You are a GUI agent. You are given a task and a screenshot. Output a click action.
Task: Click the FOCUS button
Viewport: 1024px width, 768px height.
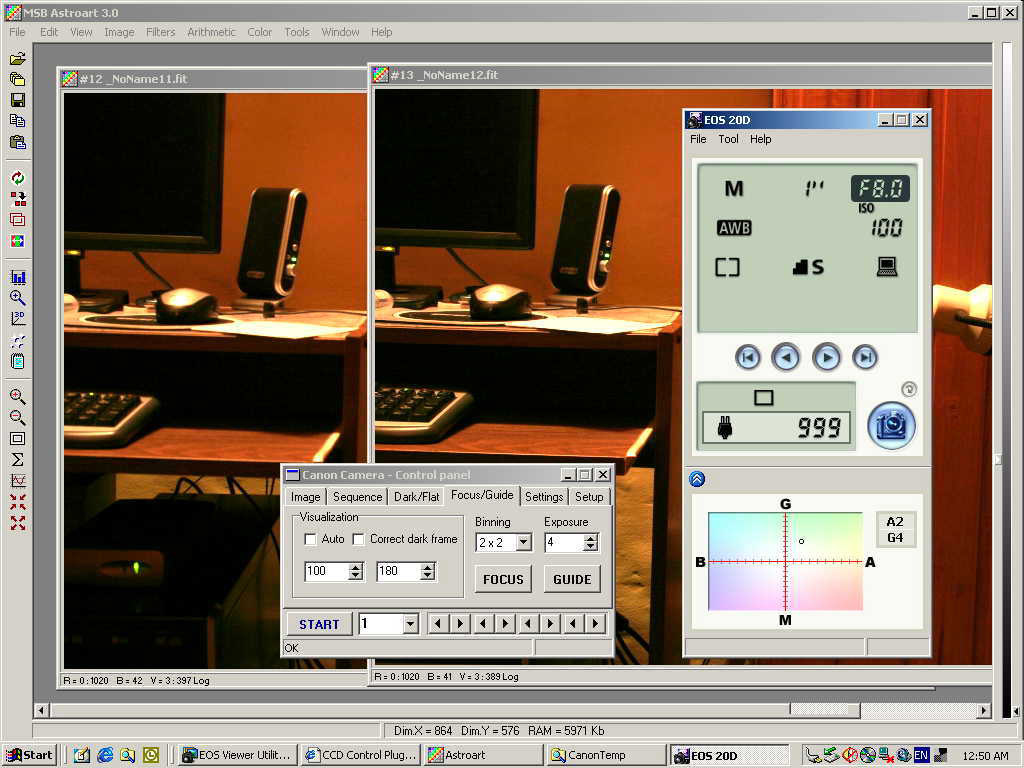click(x=503, y=579)
